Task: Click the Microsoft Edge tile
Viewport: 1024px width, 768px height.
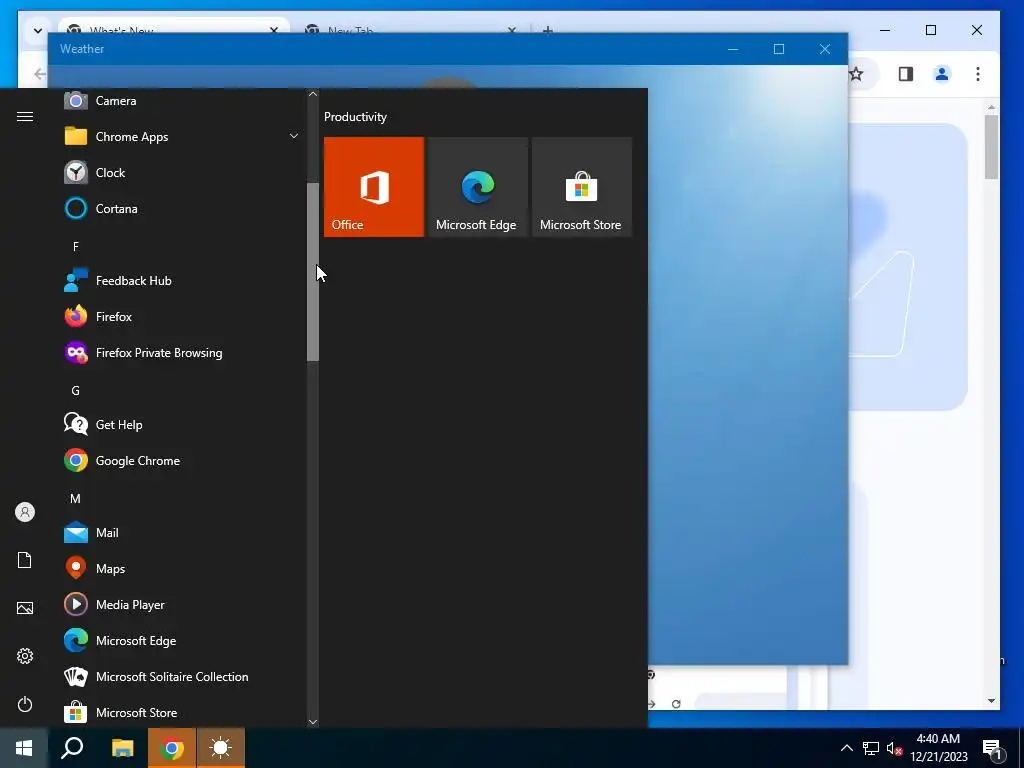Action: (x=478, y=187)
